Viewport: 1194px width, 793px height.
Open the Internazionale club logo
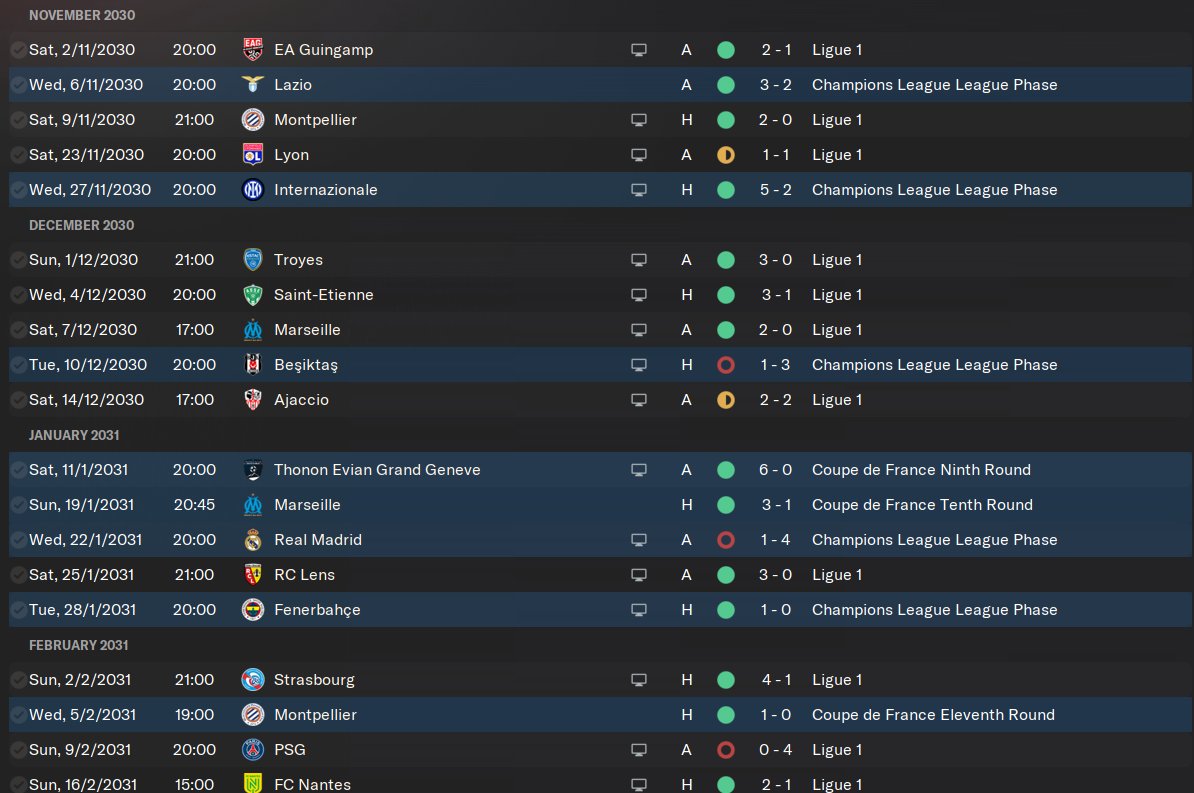click(x=253, y=190)
